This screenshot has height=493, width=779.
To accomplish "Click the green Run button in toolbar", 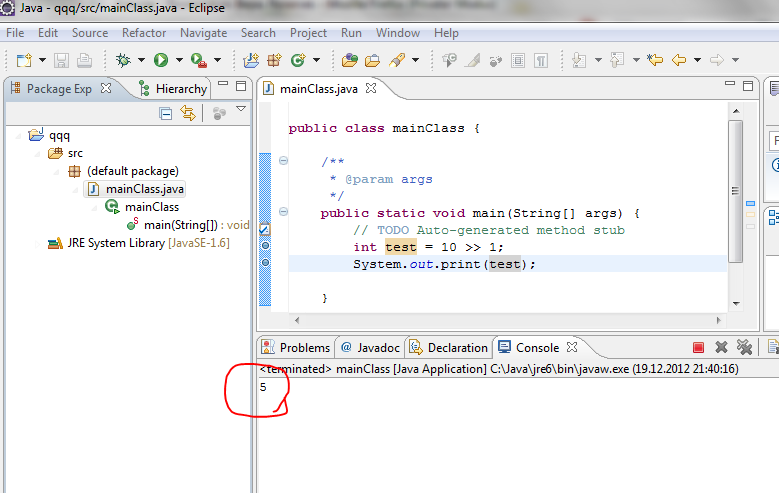I will click(x=161, y=60).
